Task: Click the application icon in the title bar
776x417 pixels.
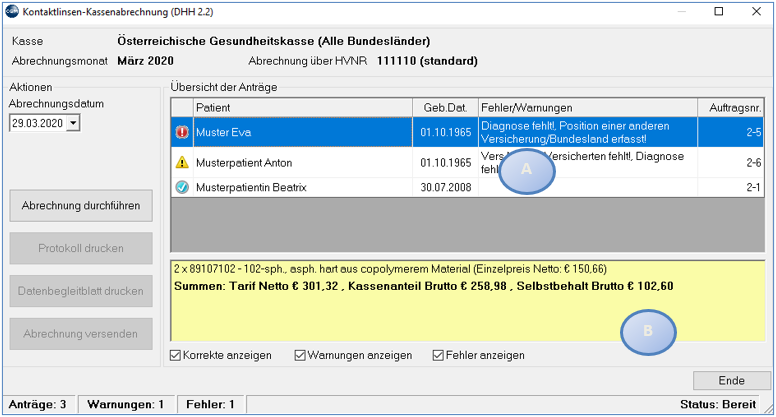Action: click(12, 11)
